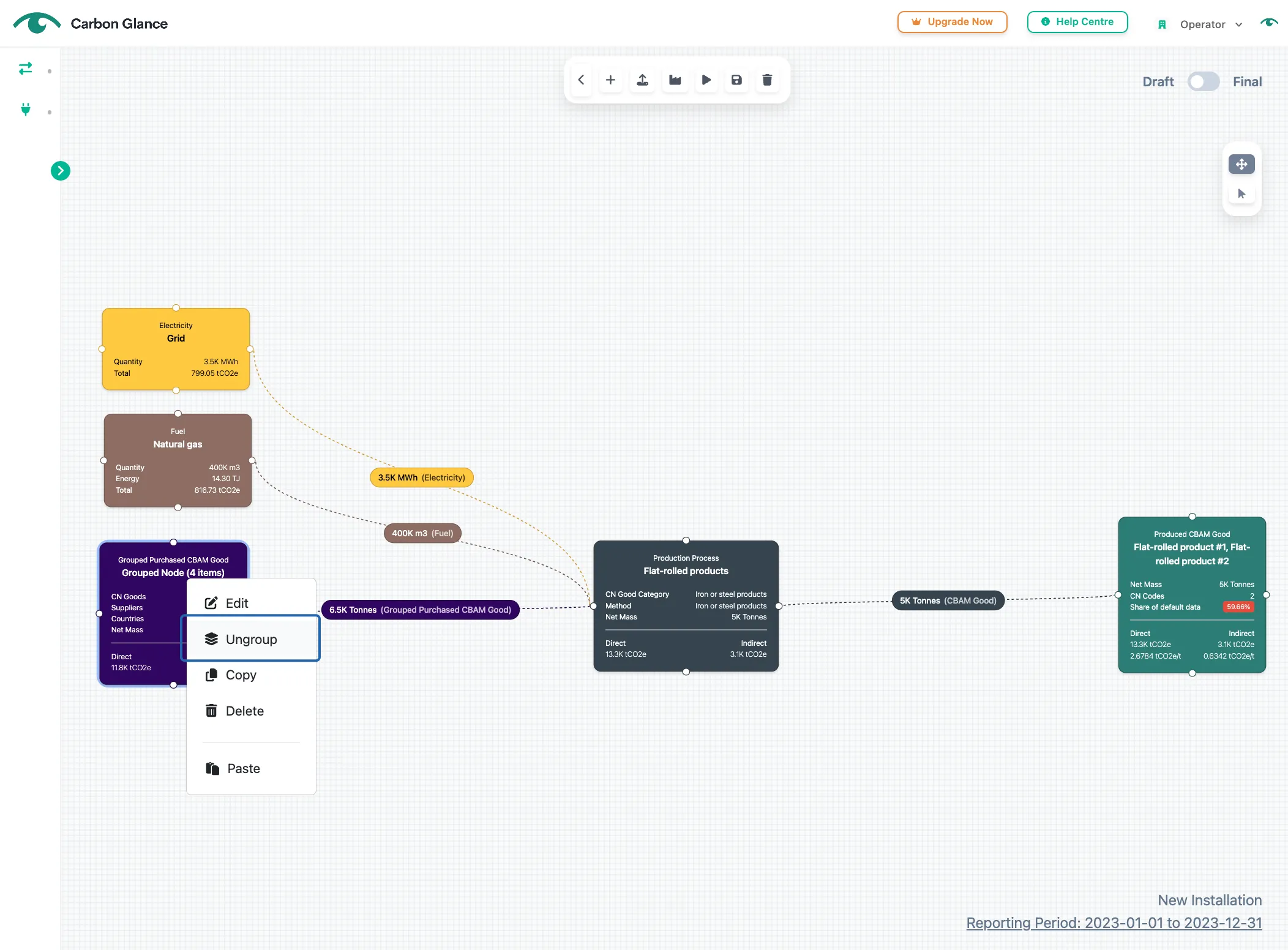Viewport: 1288px width, 950px height.
Task: Select the pan move tool
Action: point(1241,164)
